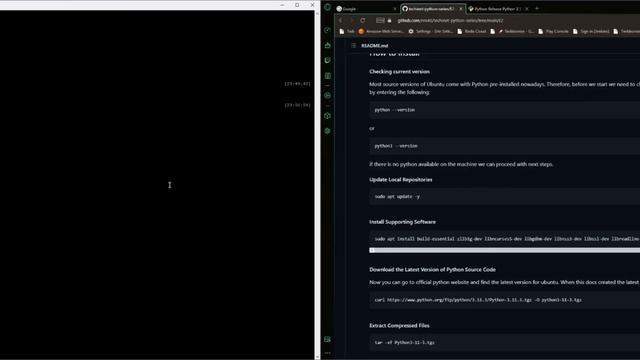Click the upper timestamp in terminal
Image resolution: width=640 pixels, height=360 pixels.
click(297, 84)
